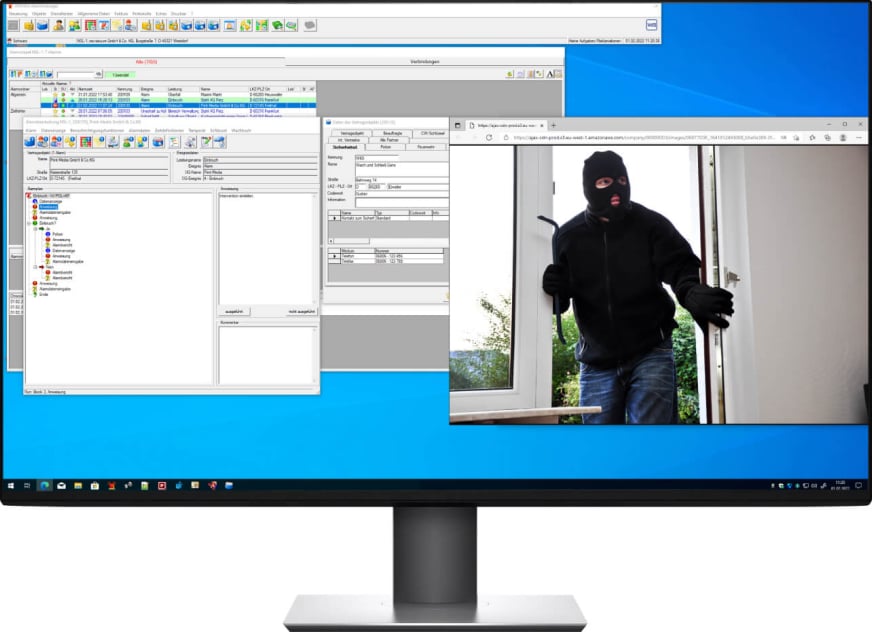Viewport: 872px width, 632px height.
Task: Select the Telefon row arrow in contact grid
Action: [334, 256]
